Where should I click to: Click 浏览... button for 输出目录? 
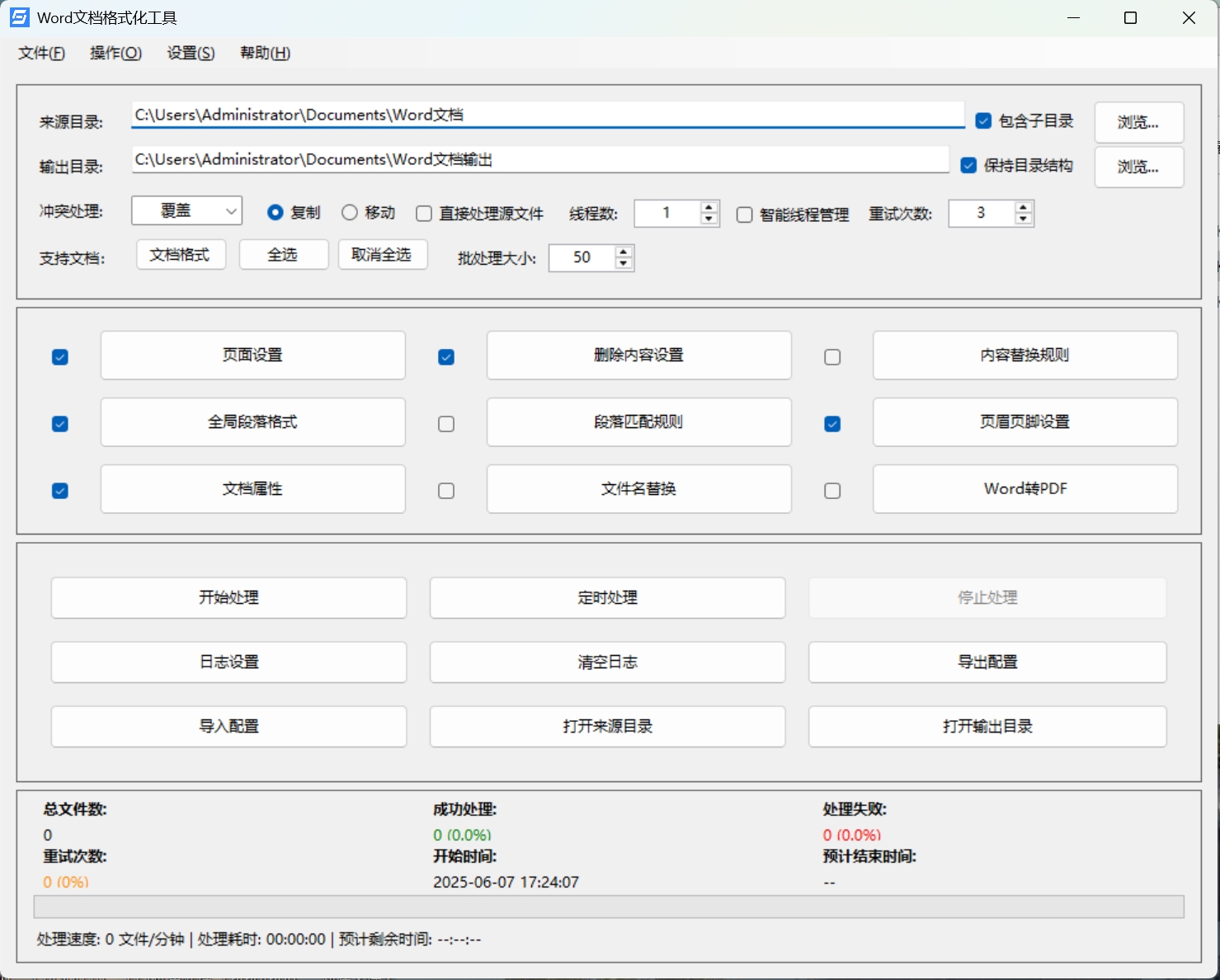pyautogui.click(x=1139, y=167)
